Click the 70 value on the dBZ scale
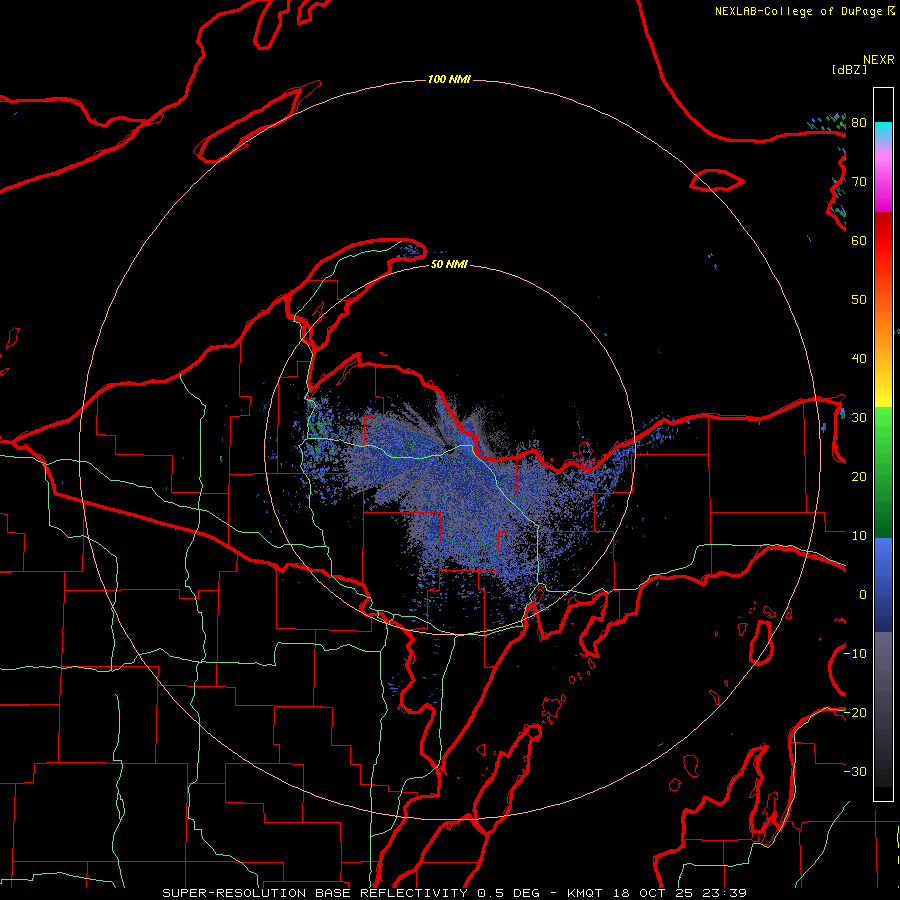The height and width of the screenshot is (900, 900). coord(859,182)
